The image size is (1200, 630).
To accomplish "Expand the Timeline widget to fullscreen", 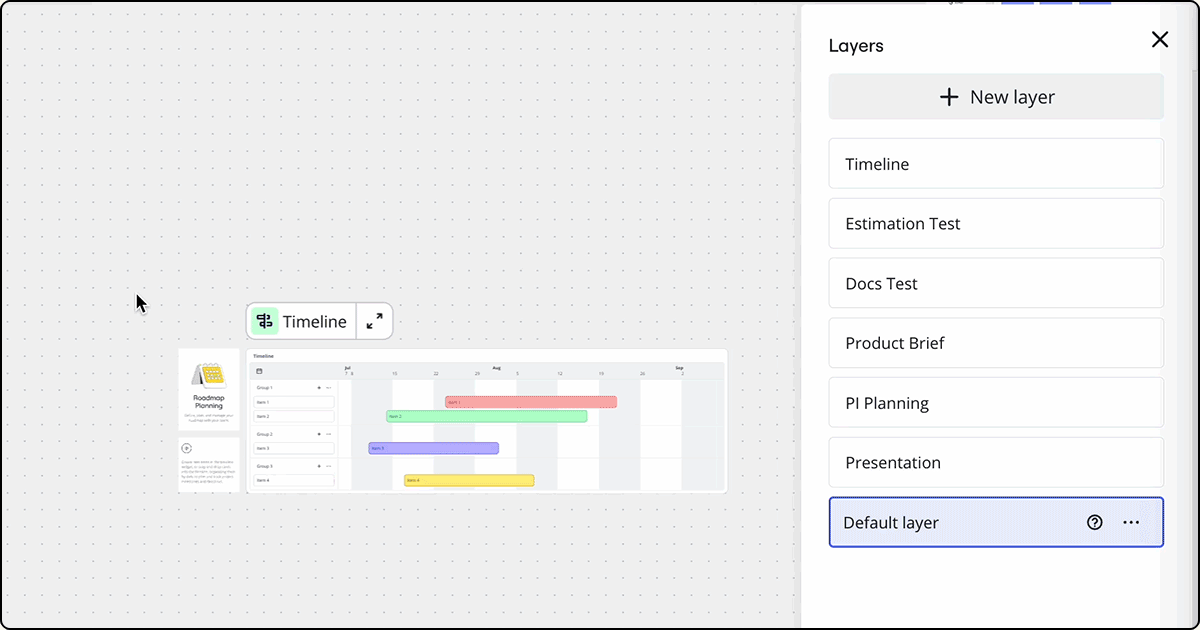I will pos(374,322).
